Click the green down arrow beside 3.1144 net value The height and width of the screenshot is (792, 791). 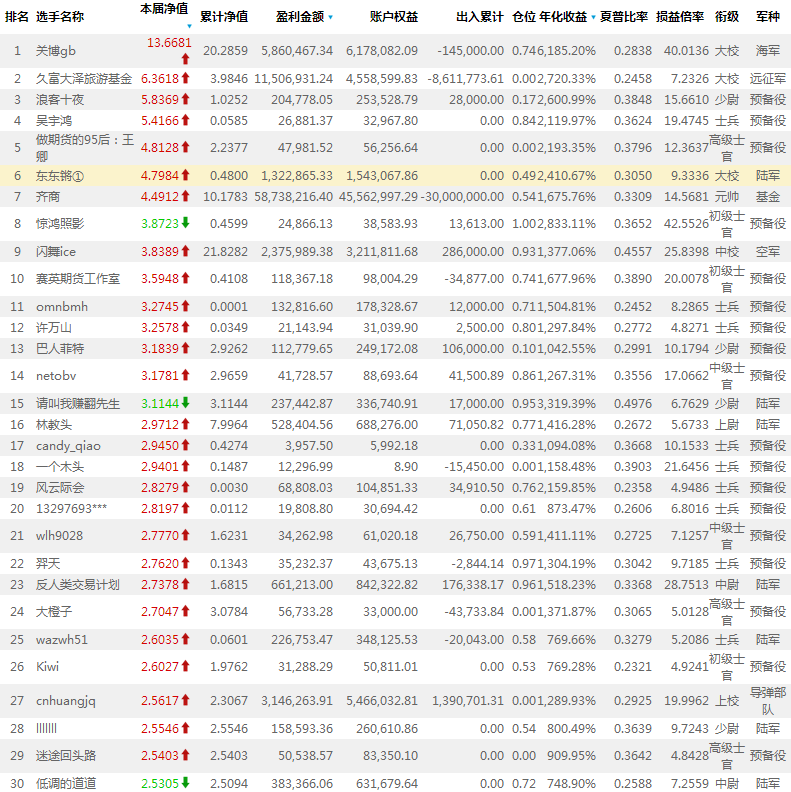point(185,403)
